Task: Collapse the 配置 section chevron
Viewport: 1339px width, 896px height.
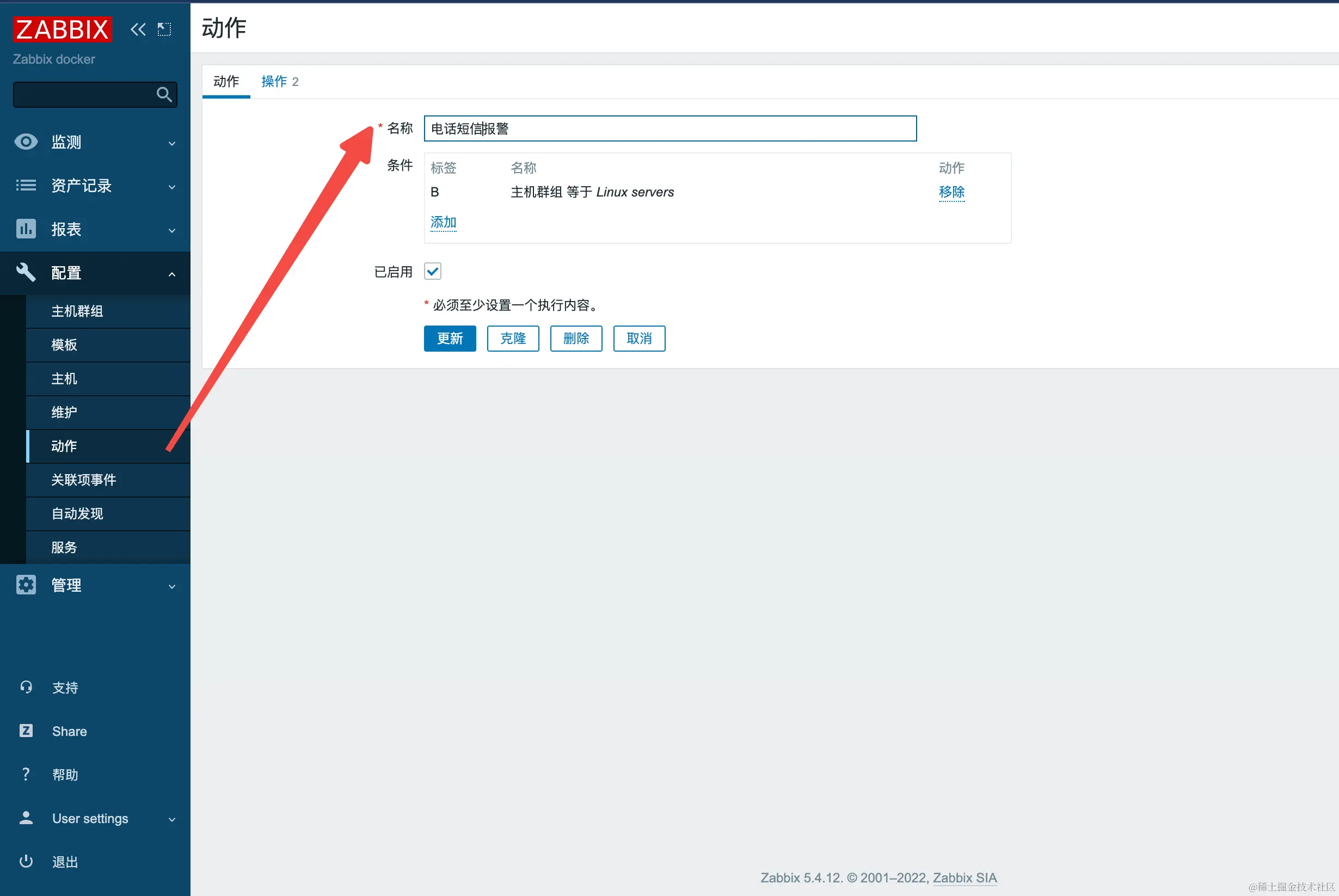Action: click(x=172, y=274)
